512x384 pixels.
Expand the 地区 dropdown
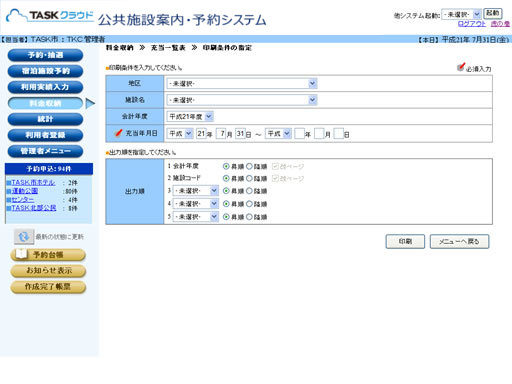click(242, 83)
